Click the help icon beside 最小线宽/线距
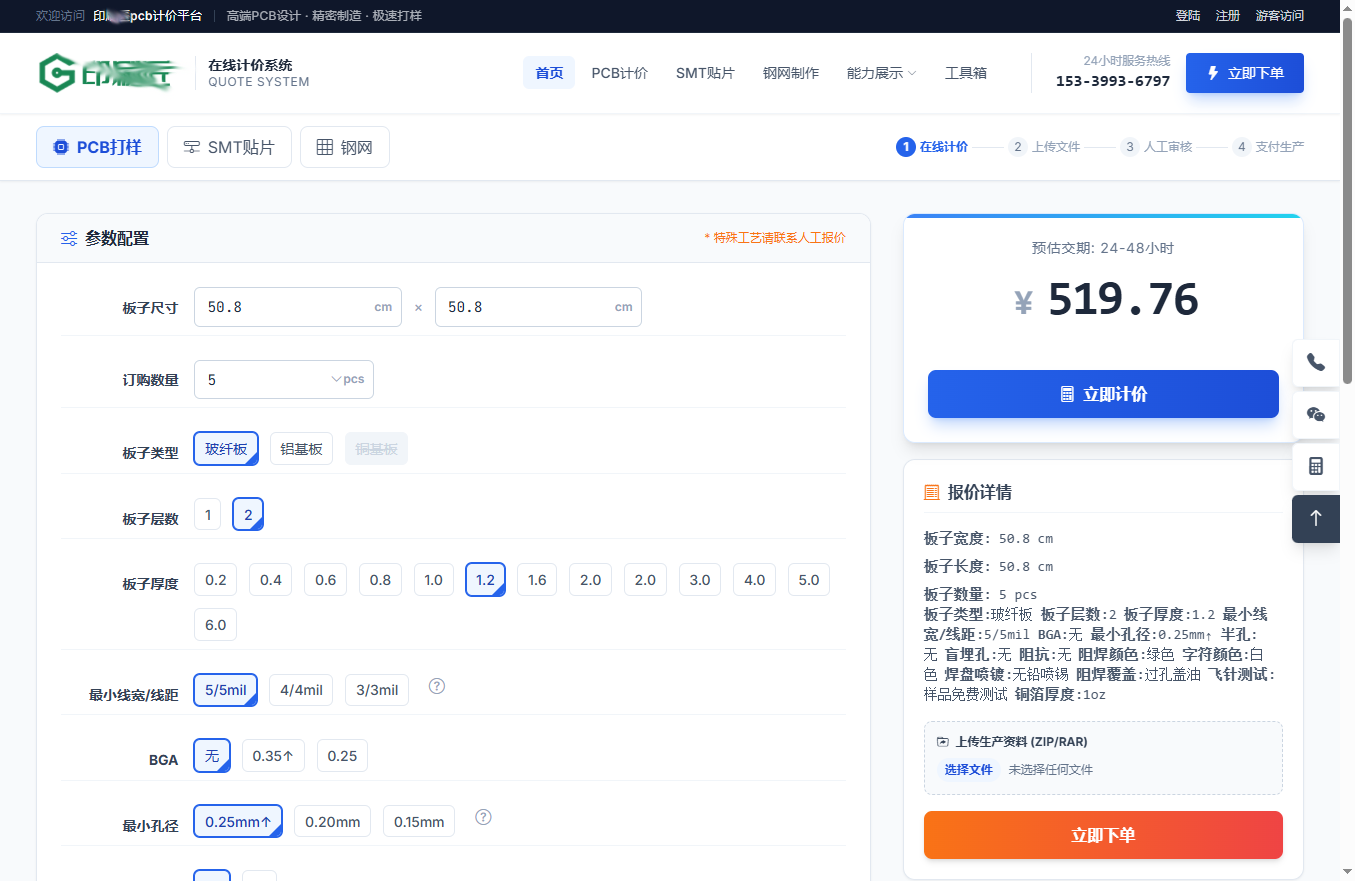 [437, 686]
